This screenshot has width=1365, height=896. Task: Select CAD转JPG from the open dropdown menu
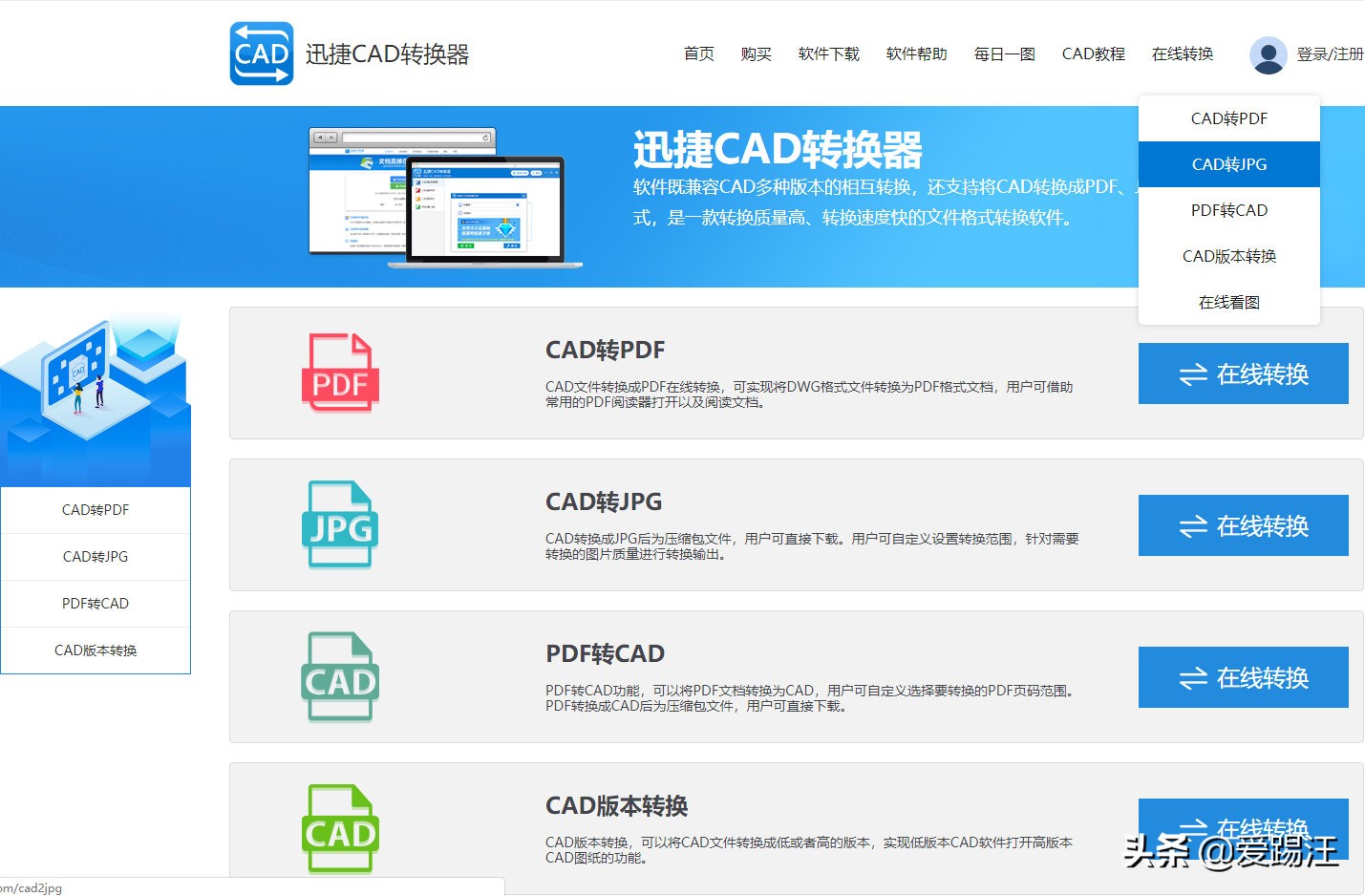point(1228,163)
